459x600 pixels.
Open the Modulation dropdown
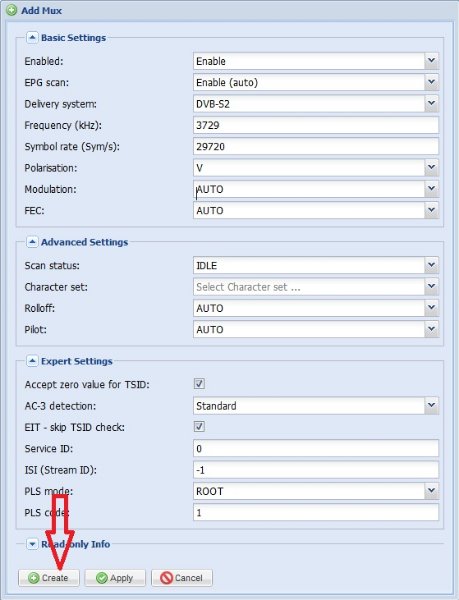point(316,189)
